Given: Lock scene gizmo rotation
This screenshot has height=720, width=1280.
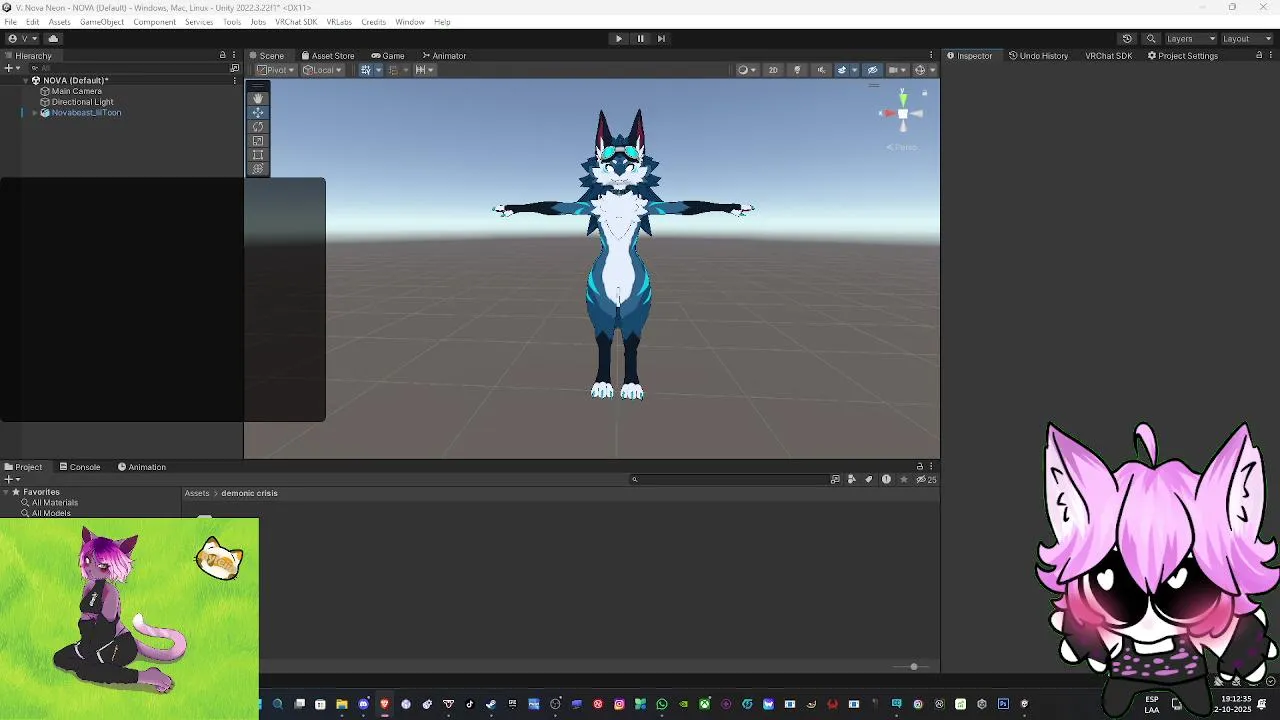Looking at the screenshot, I should point(925,93).
